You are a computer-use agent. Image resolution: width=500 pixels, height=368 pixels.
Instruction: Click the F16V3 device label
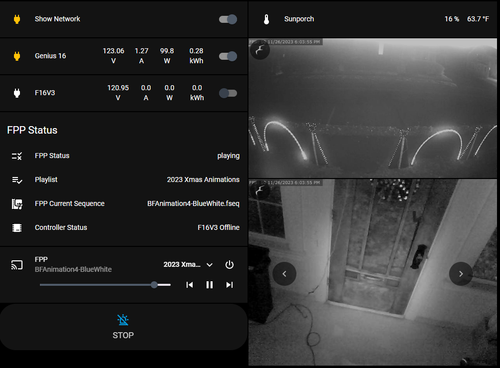point(45,93)
